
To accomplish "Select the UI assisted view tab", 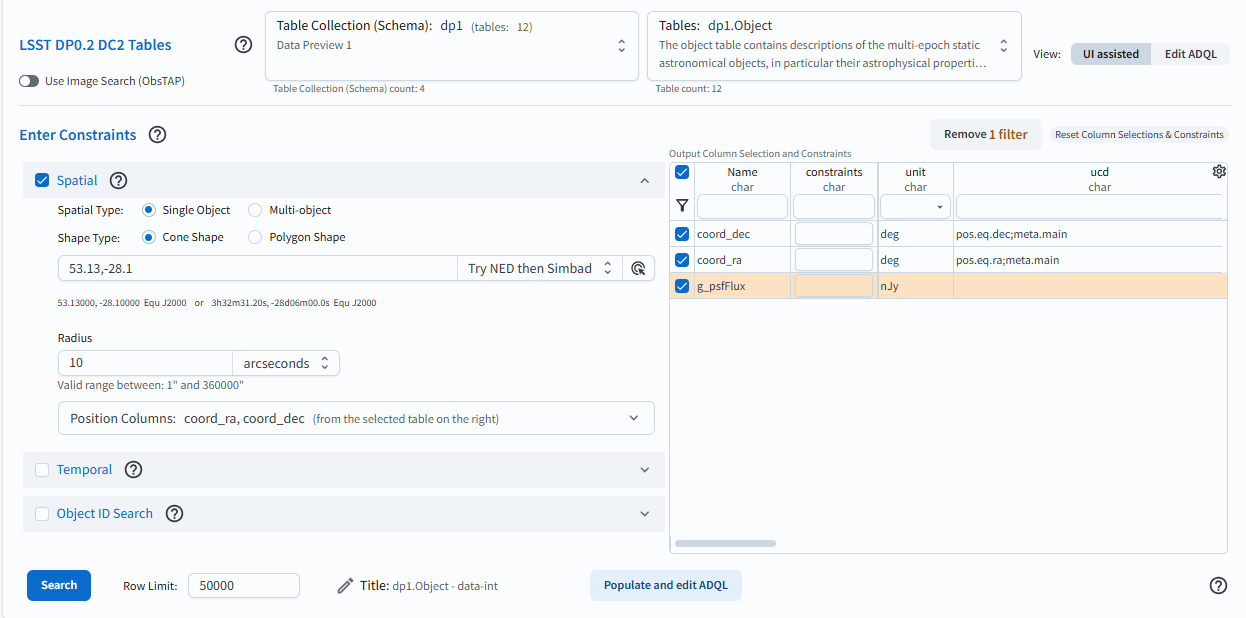I will (x=1110, y=54).
